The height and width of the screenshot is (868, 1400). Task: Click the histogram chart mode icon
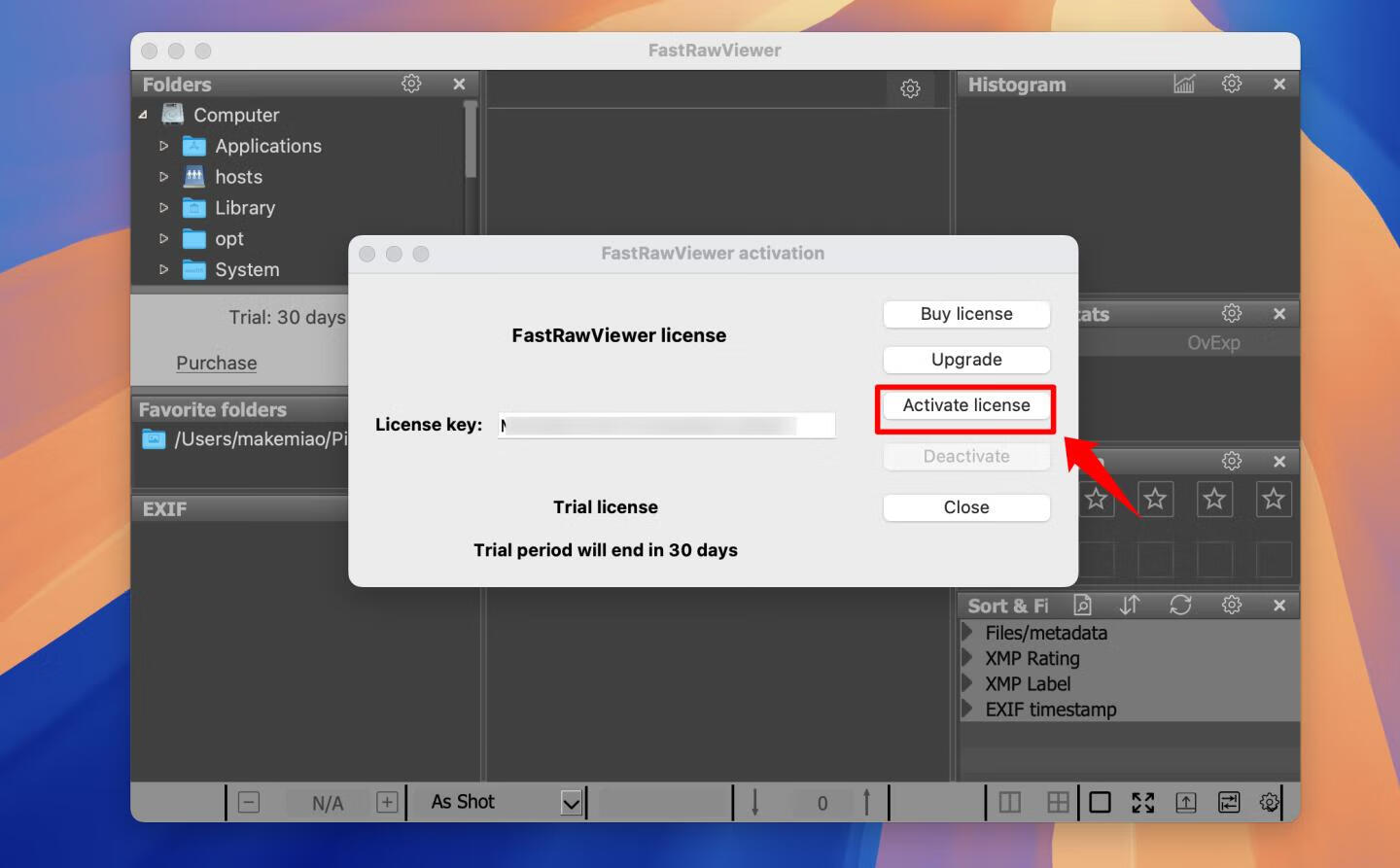pyautogui.click(x=1184, y=85)
